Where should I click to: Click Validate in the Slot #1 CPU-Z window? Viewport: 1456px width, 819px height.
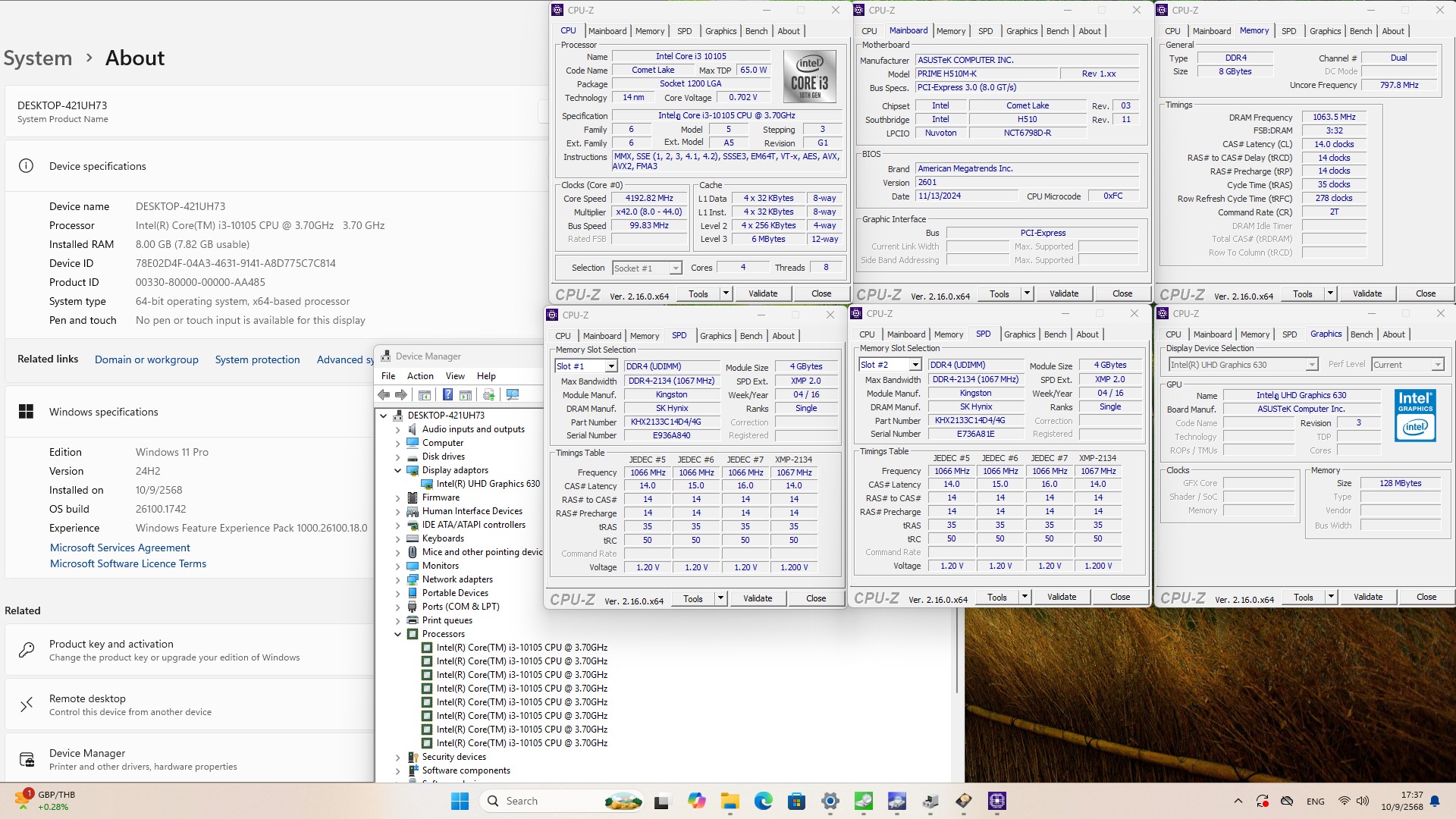click(758, 598)
